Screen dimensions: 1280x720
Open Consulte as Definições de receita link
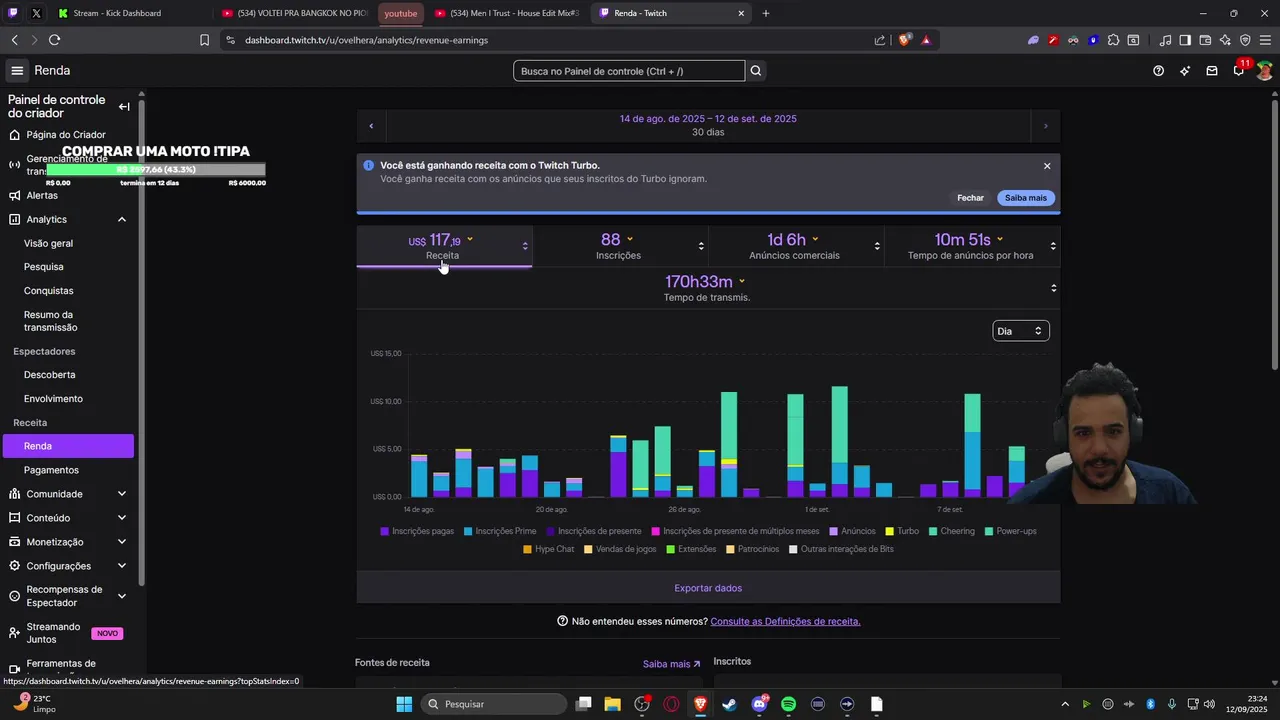(785, 621)
